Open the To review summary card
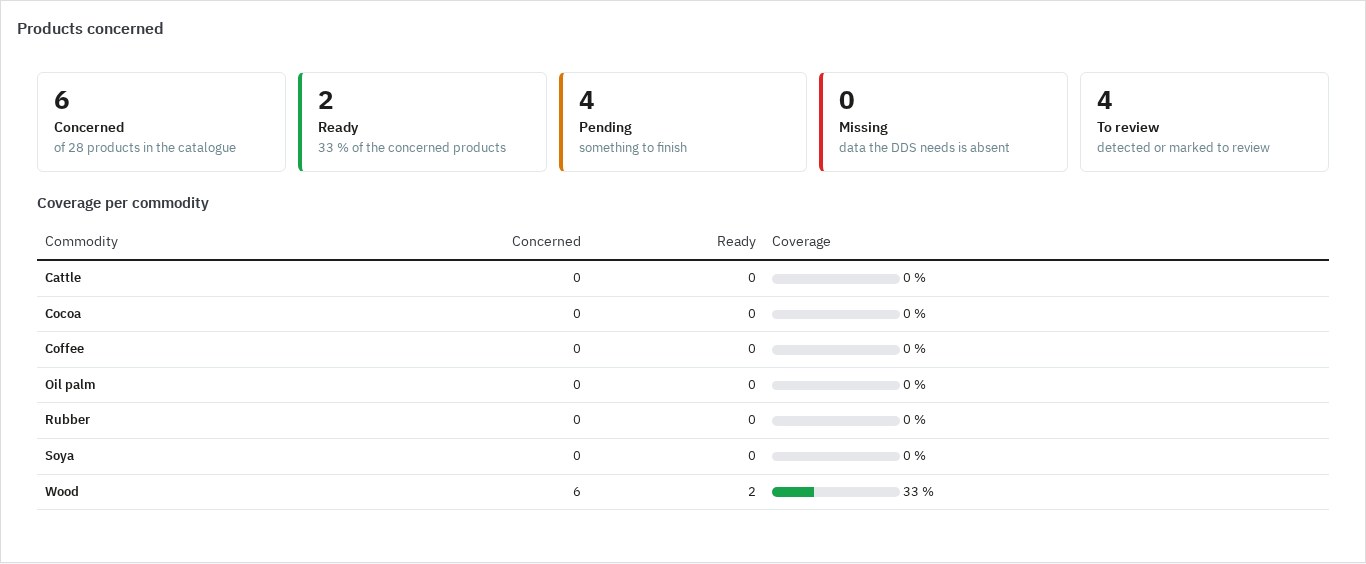The image size is (1366, 564). point(1204,122)
